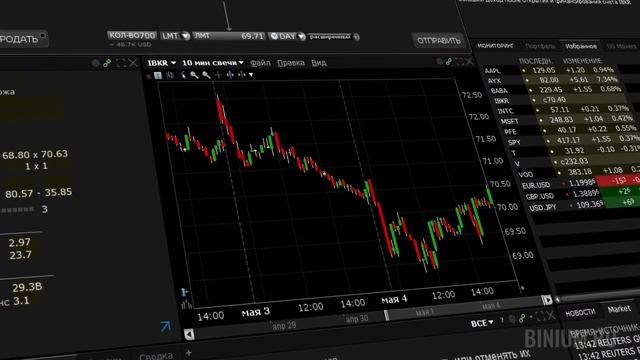Switch to the Избранное tab
This screenshot has width=640, height=360.
coord(581,46)
